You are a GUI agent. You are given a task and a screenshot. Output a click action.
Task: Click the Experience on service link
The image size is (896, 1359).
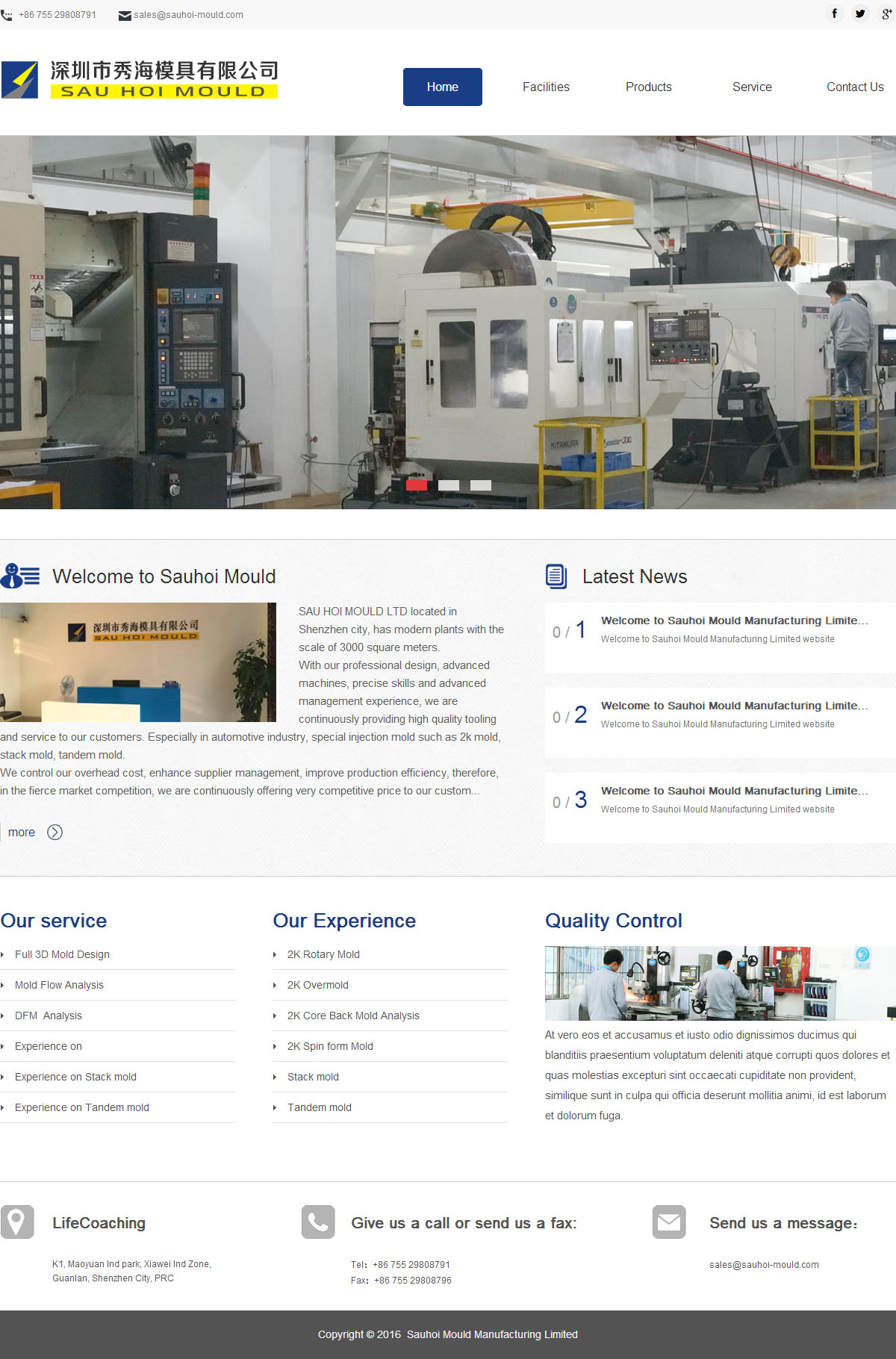49,1046
